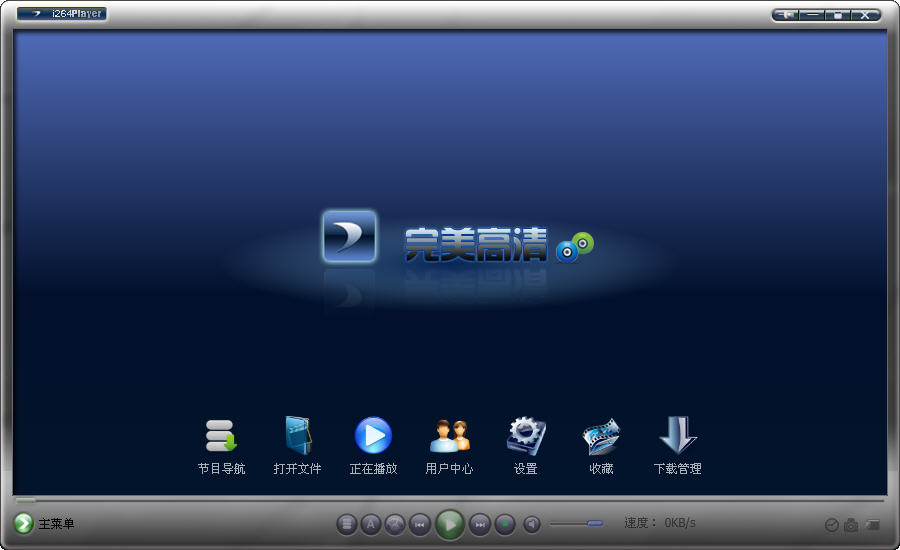Mute the audio with the speaker button
Viewport: 900px width, 550px height.
pyautogui.click(x=532, y=524)
